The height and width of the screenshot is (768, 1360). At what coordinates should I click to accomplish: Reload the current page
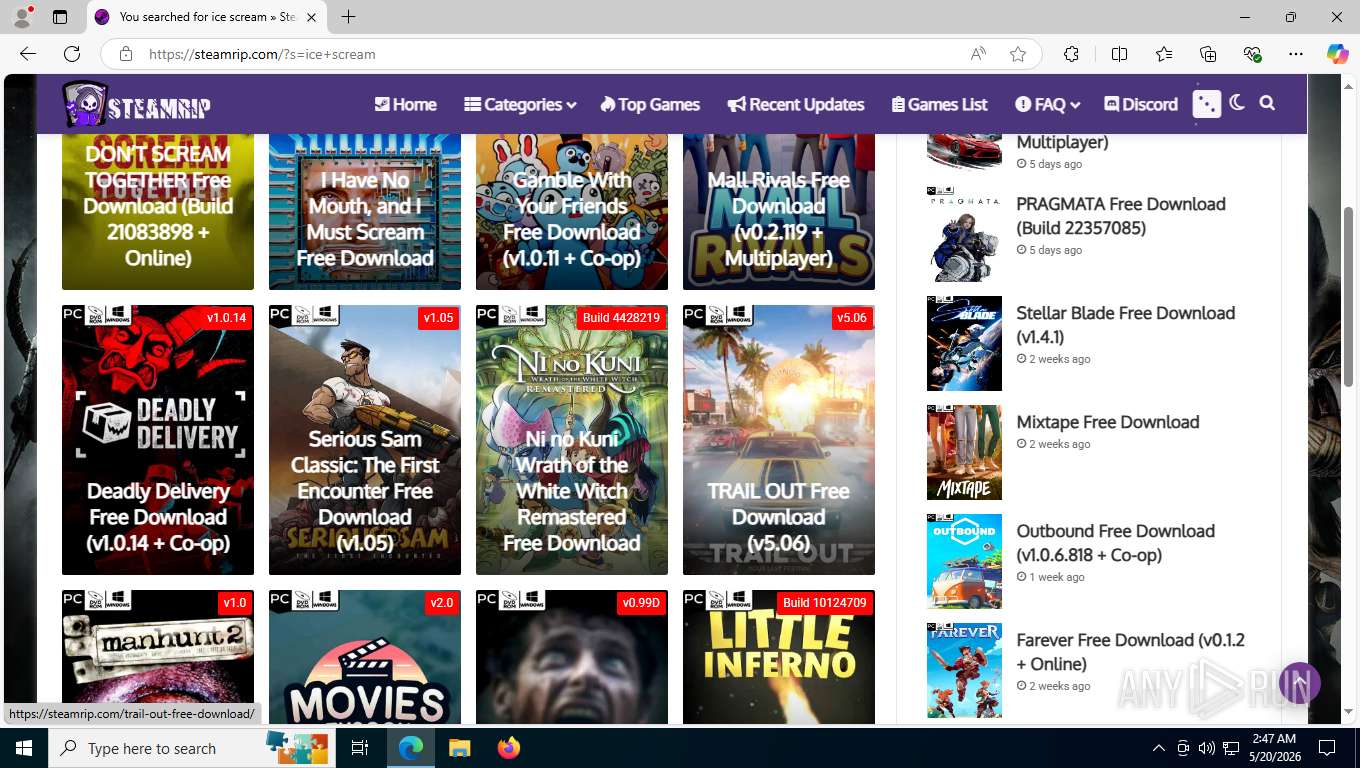[72, 54]
